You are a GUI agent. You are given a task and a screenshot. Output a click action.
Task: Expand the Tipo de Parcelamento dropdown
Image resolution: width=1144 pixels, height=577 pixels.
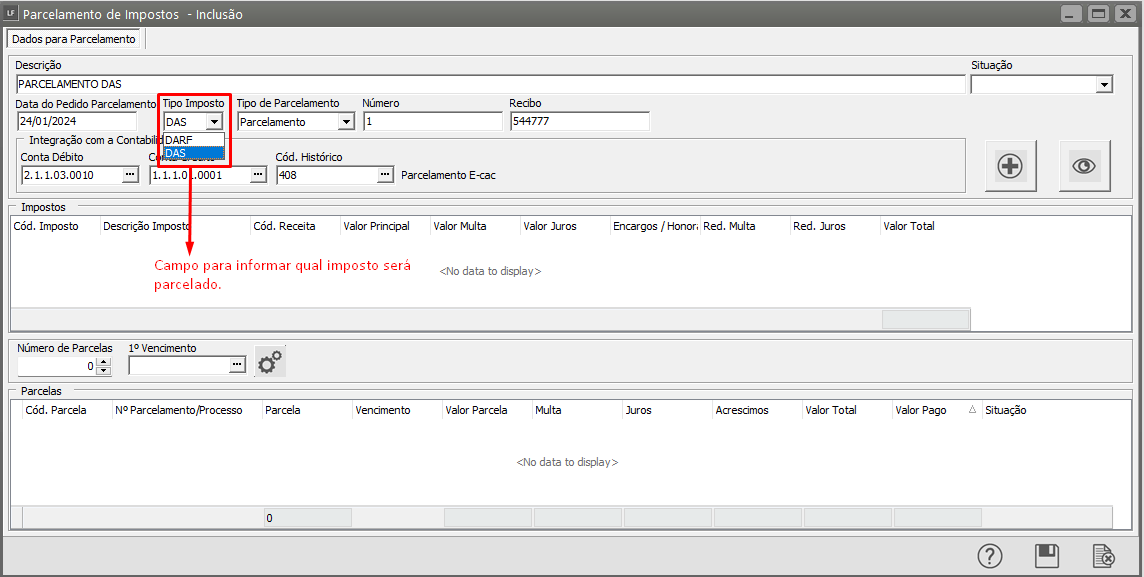point(346,122)
